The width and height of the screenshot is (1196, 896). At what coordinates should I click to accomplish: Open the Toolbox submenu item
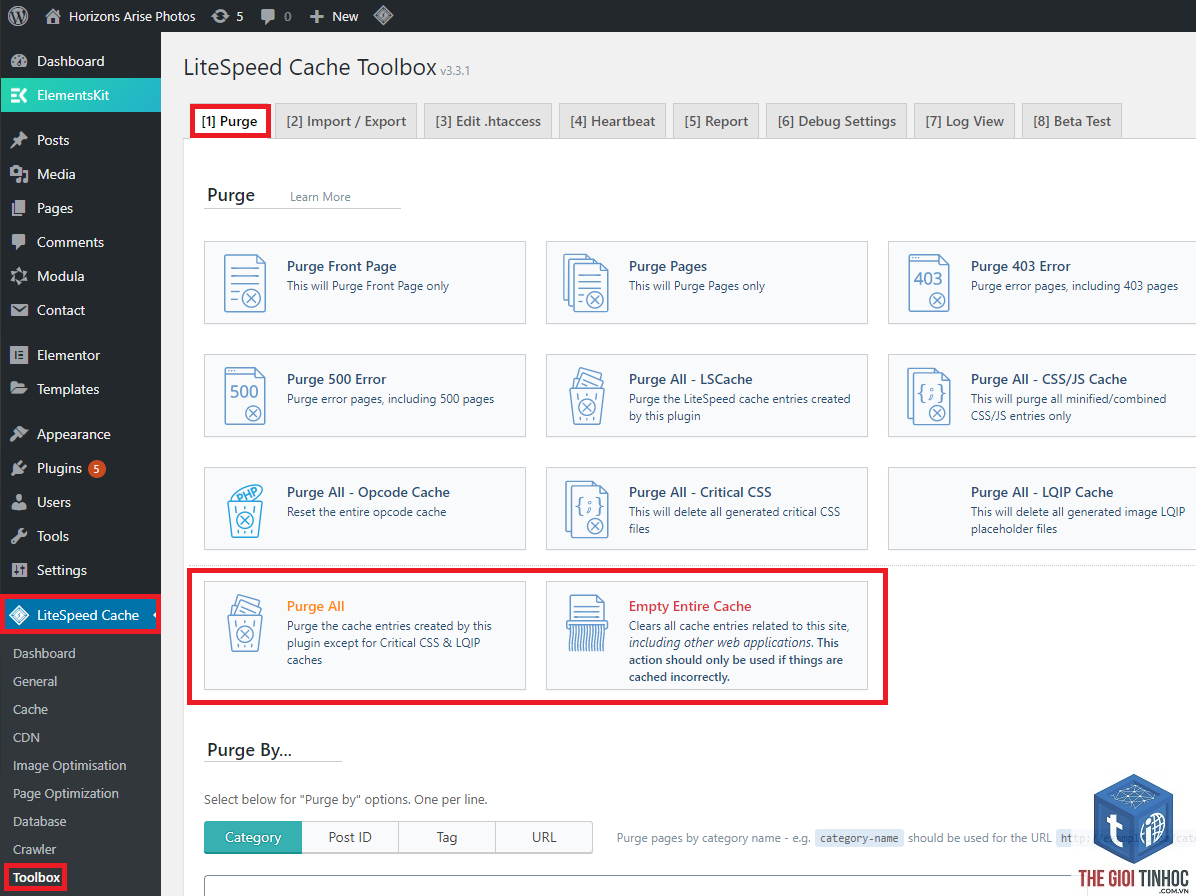coord(36,878)
